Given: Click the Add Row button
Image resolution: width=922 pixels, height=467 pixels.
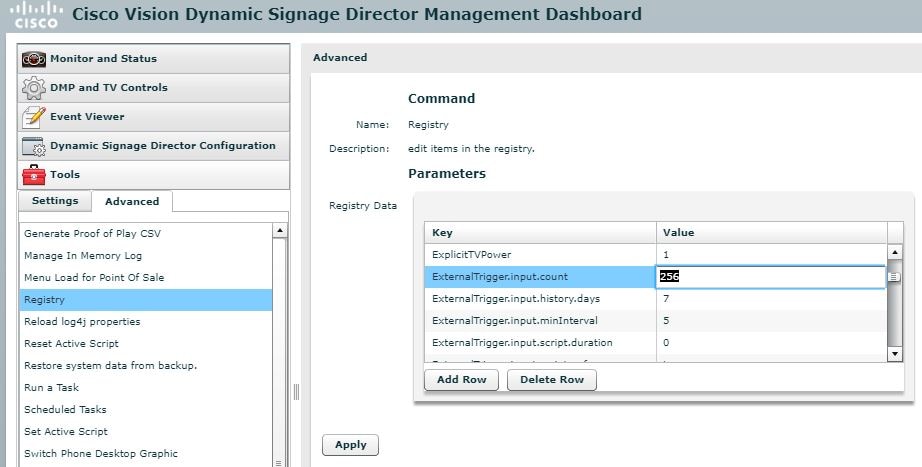Looking at the screenshot, I should (462, 380).
